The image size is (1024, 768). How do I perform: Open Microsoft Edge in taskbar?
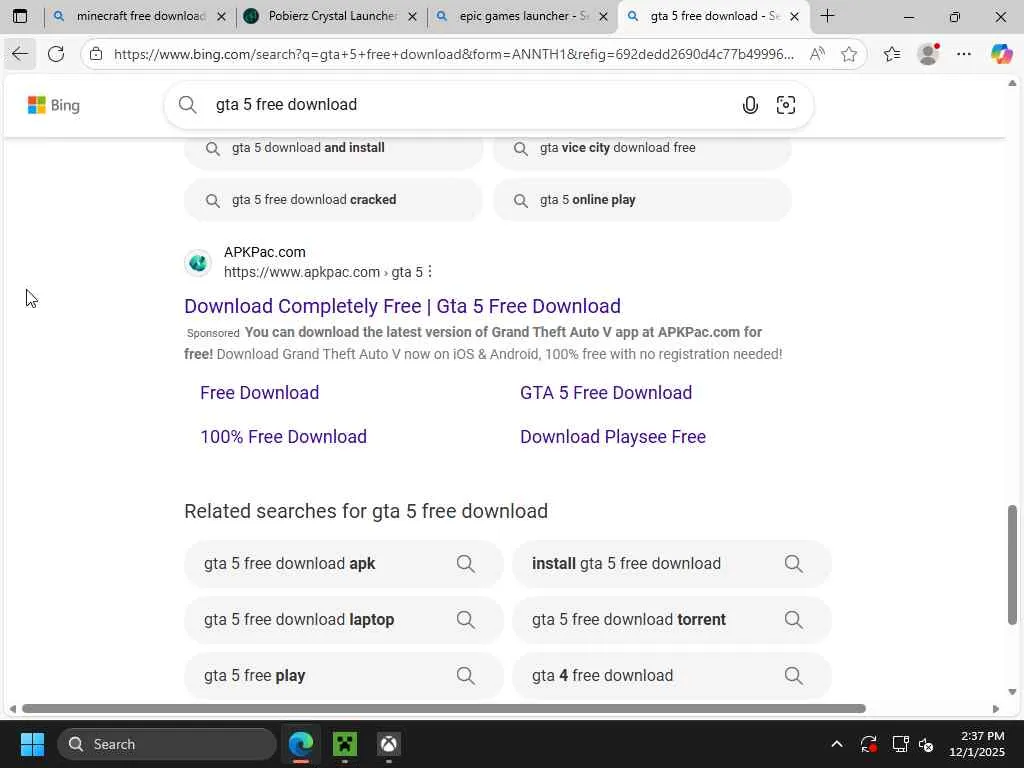[301, 744]
